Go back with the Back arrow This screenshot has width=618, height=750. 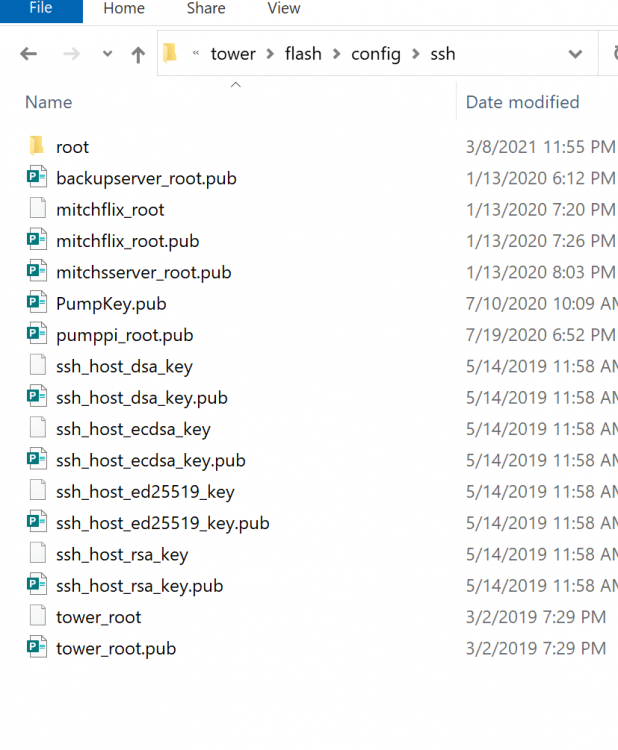[29, 54]
